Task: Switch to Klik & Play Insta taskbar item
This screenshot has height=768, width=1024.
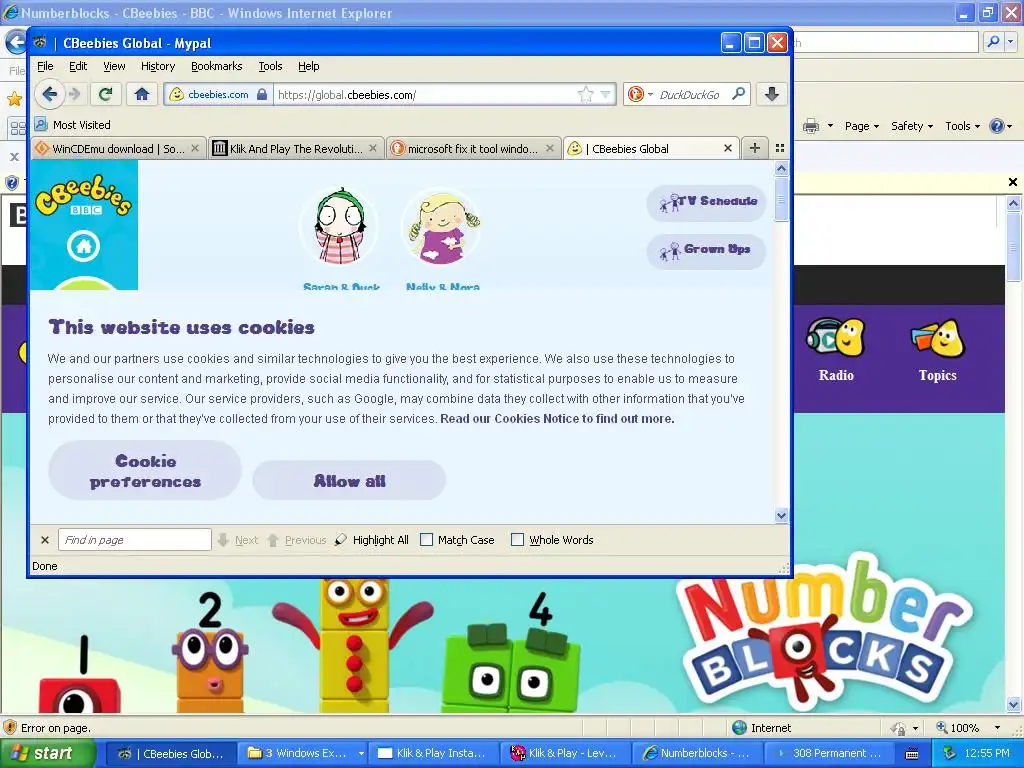Action: (432, 753)
